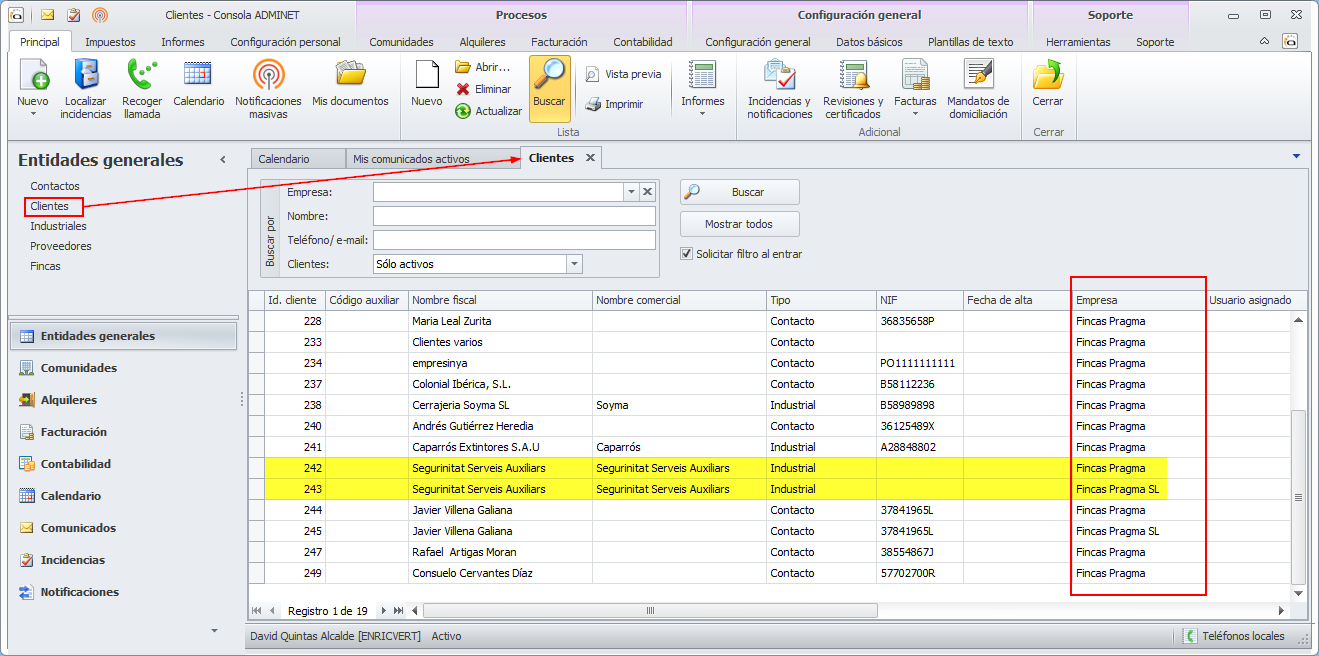
Task: Switch to Mis comunicados activos tab
Action: (x=411, y=159)
